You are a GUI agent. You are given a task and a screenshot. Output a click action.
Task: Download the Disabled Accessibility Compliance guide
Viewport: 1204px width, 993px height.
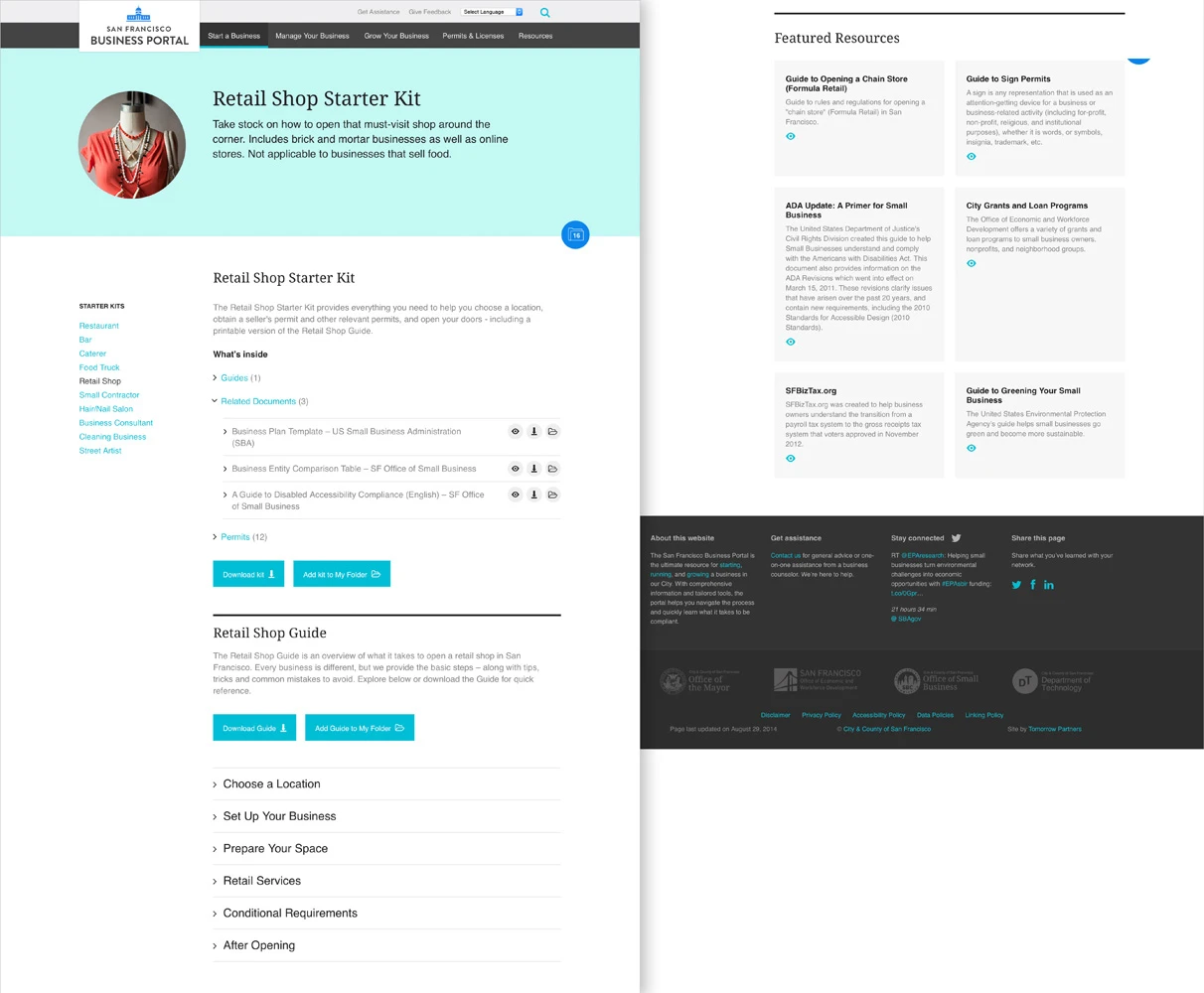(533, 495)
